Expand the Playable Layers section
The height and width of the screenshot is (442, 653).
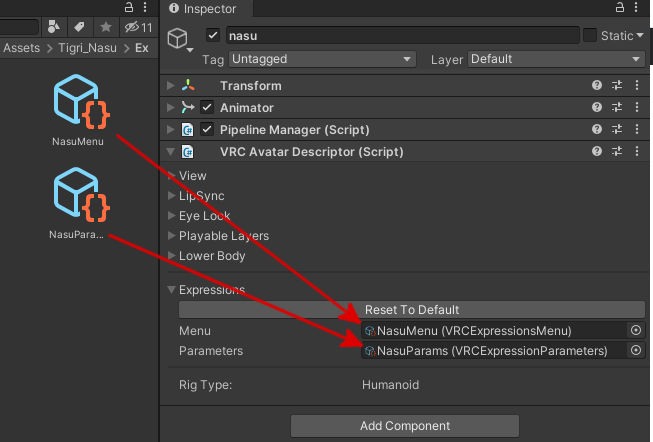click(171, 236)
